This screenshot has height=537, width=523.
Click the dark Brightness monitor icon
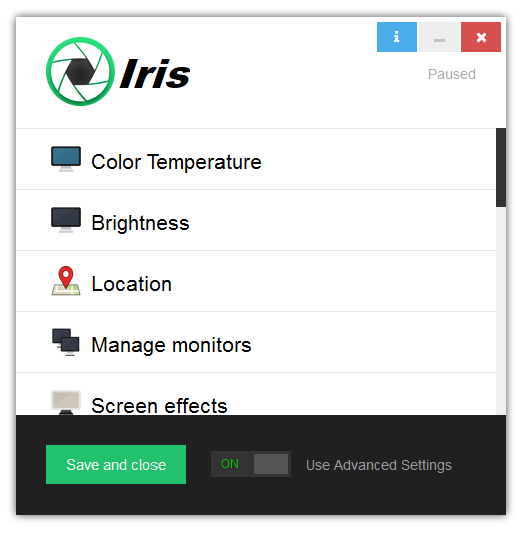(x=66, y=220)
